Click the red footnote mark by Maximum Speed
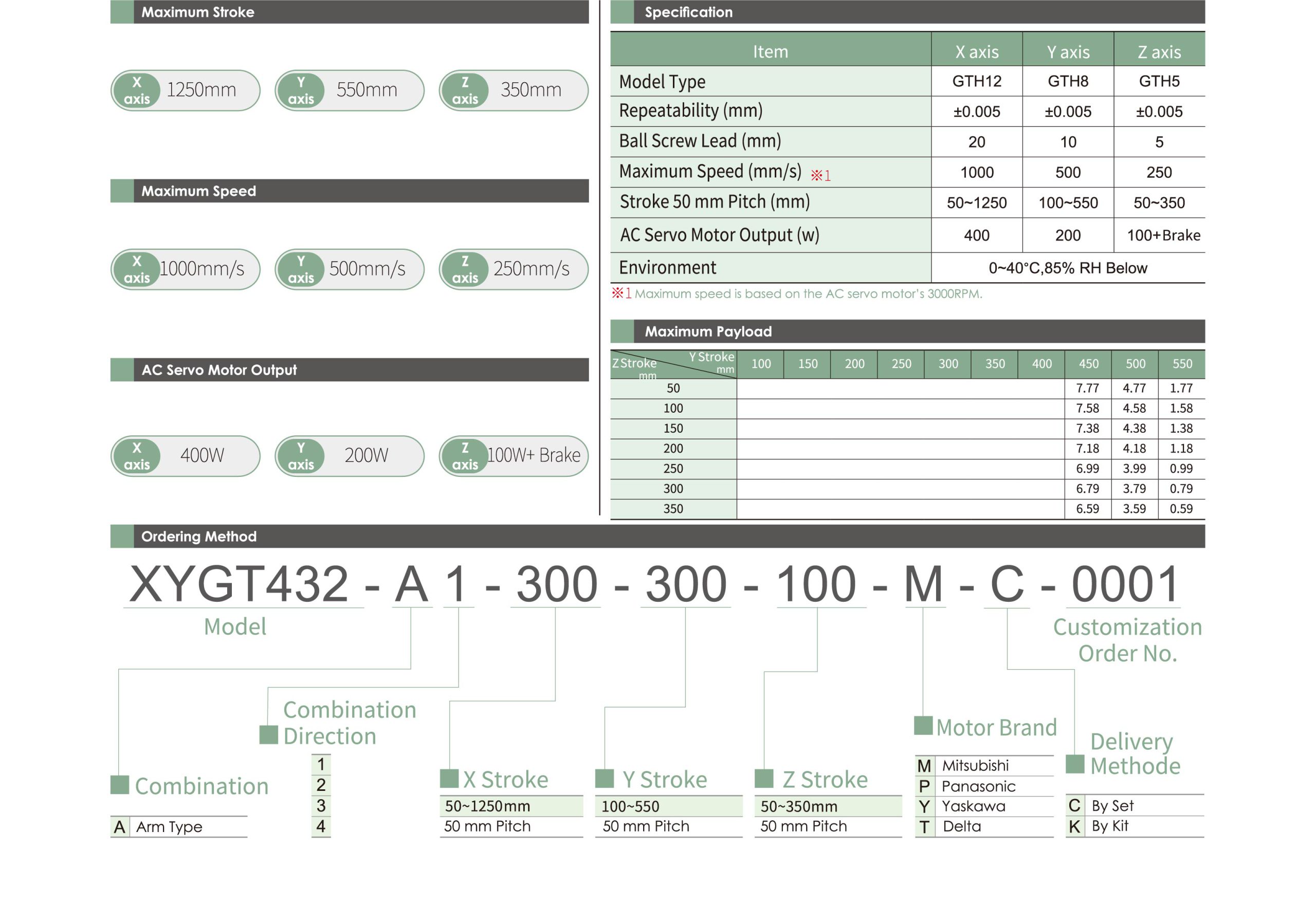 click(x=820, y=175)
